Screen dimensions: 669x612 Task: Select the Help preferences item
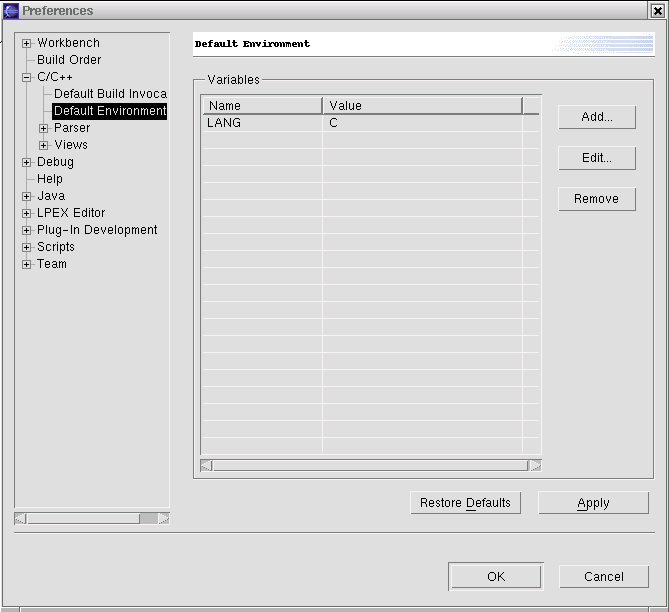[50, 179]
